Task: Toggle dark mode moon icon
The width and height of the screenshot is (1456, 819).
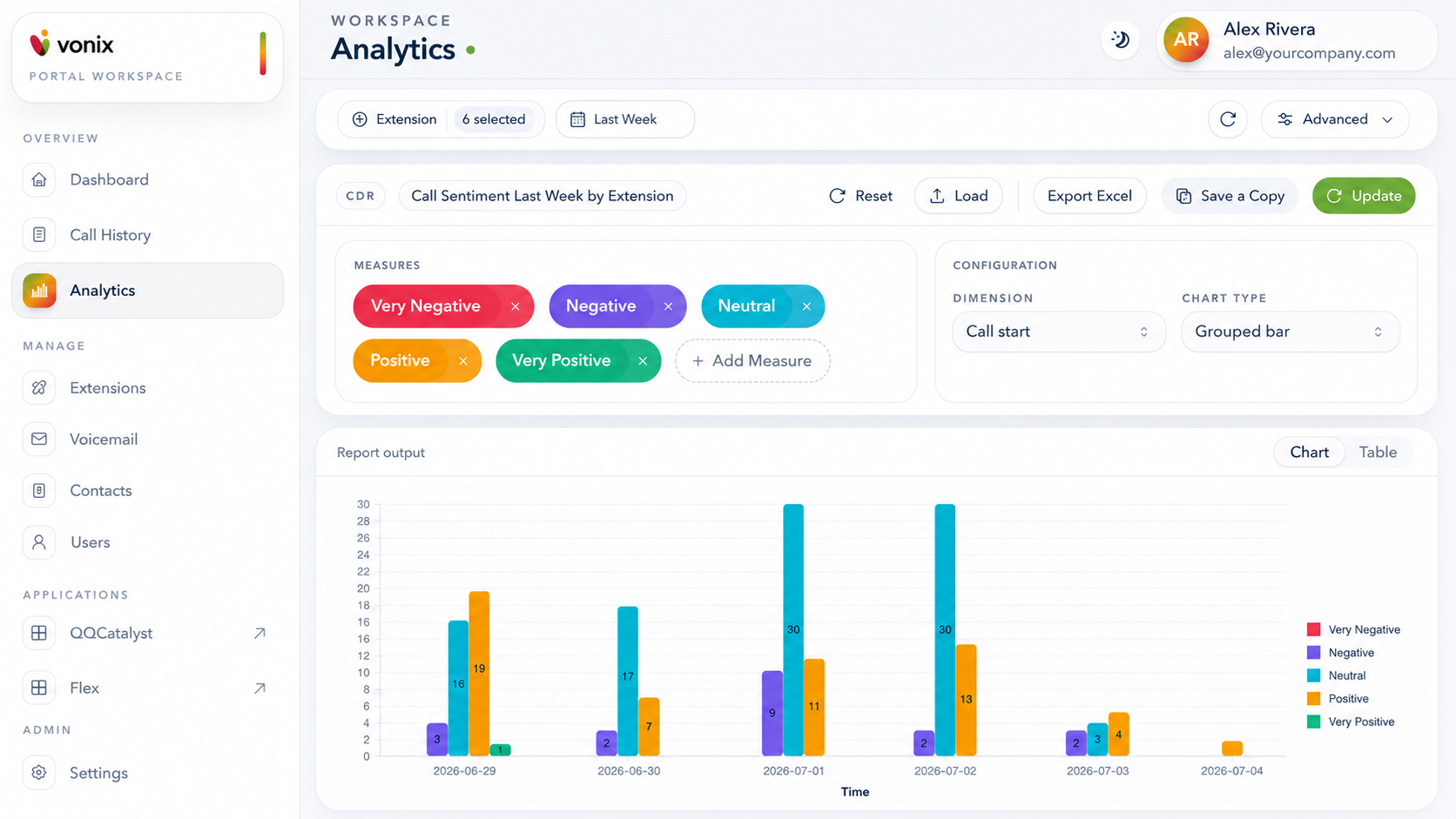Action: (x=1121, y=40)
